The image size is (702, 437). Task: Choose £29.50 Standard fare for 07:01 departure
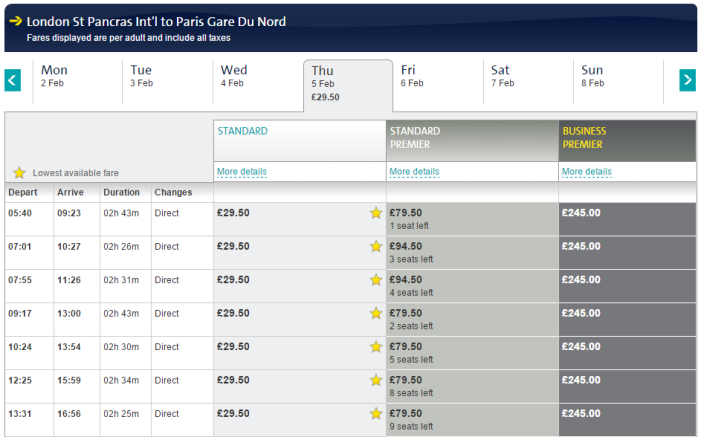pyautogui.click(x=300, y=253)
